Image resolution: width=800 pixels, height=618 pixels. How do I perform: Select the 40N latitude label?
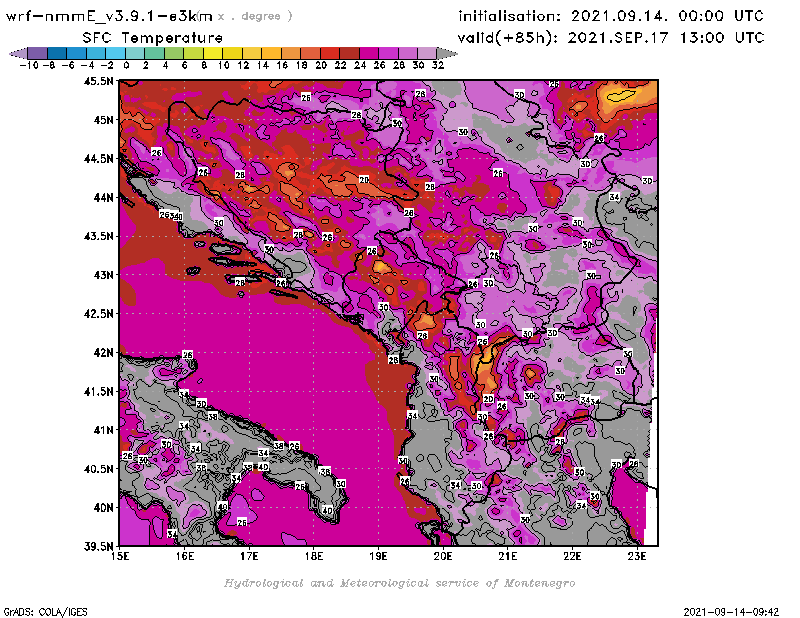pyautogui.click(x=103, y=508)
